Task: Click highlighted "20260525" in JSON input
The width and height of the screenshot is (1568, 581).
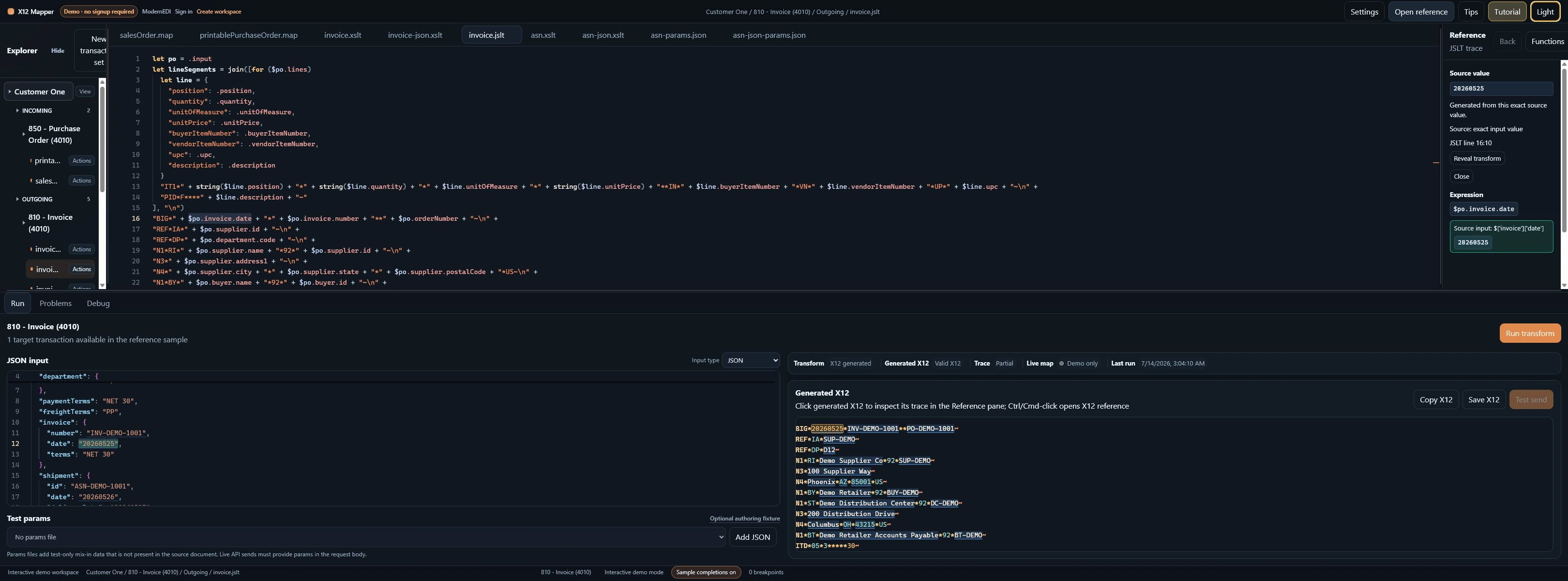Action: point(98,444)
